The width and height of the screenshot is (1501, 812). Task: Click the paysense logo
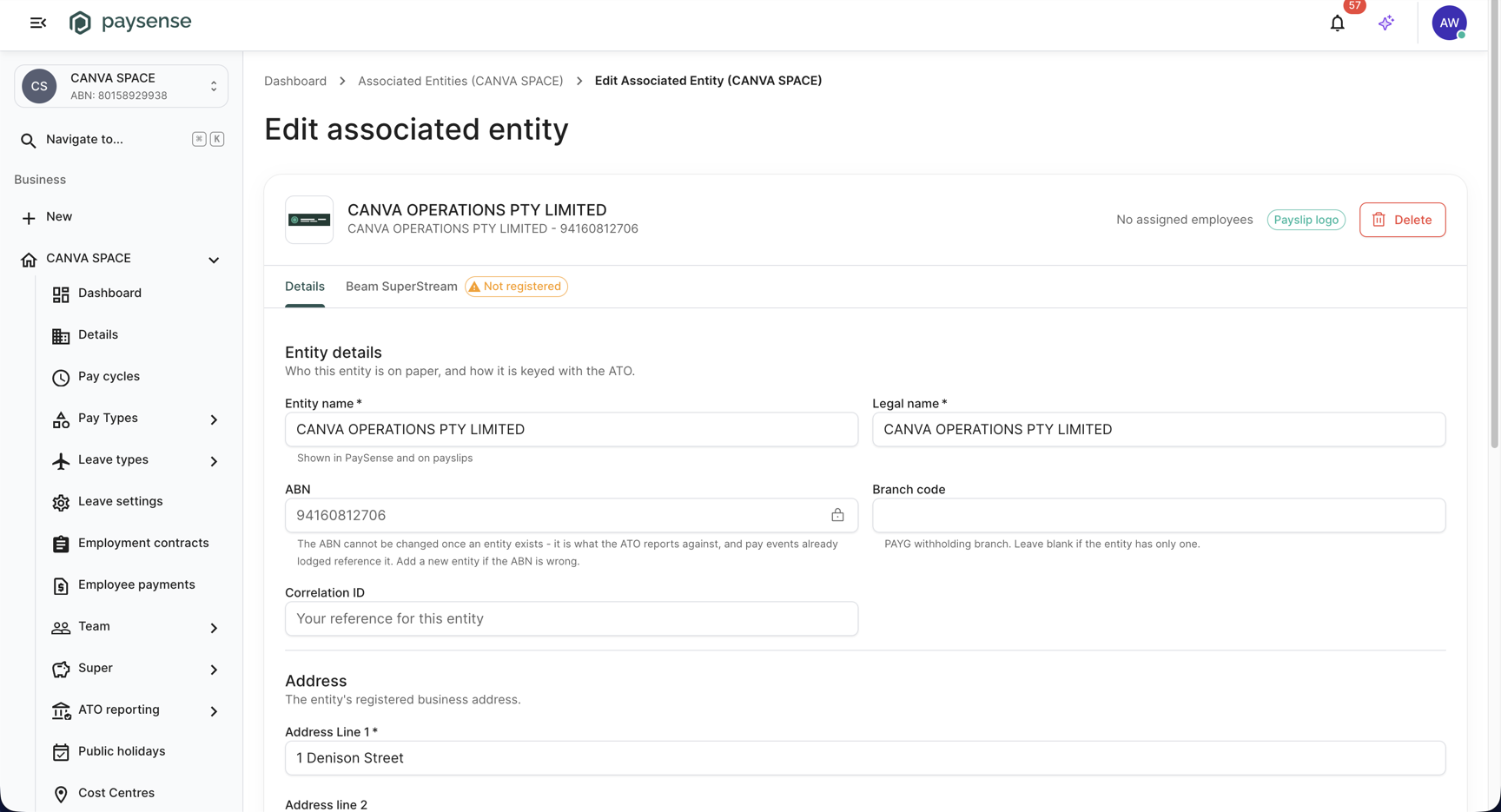coord(130,23)
